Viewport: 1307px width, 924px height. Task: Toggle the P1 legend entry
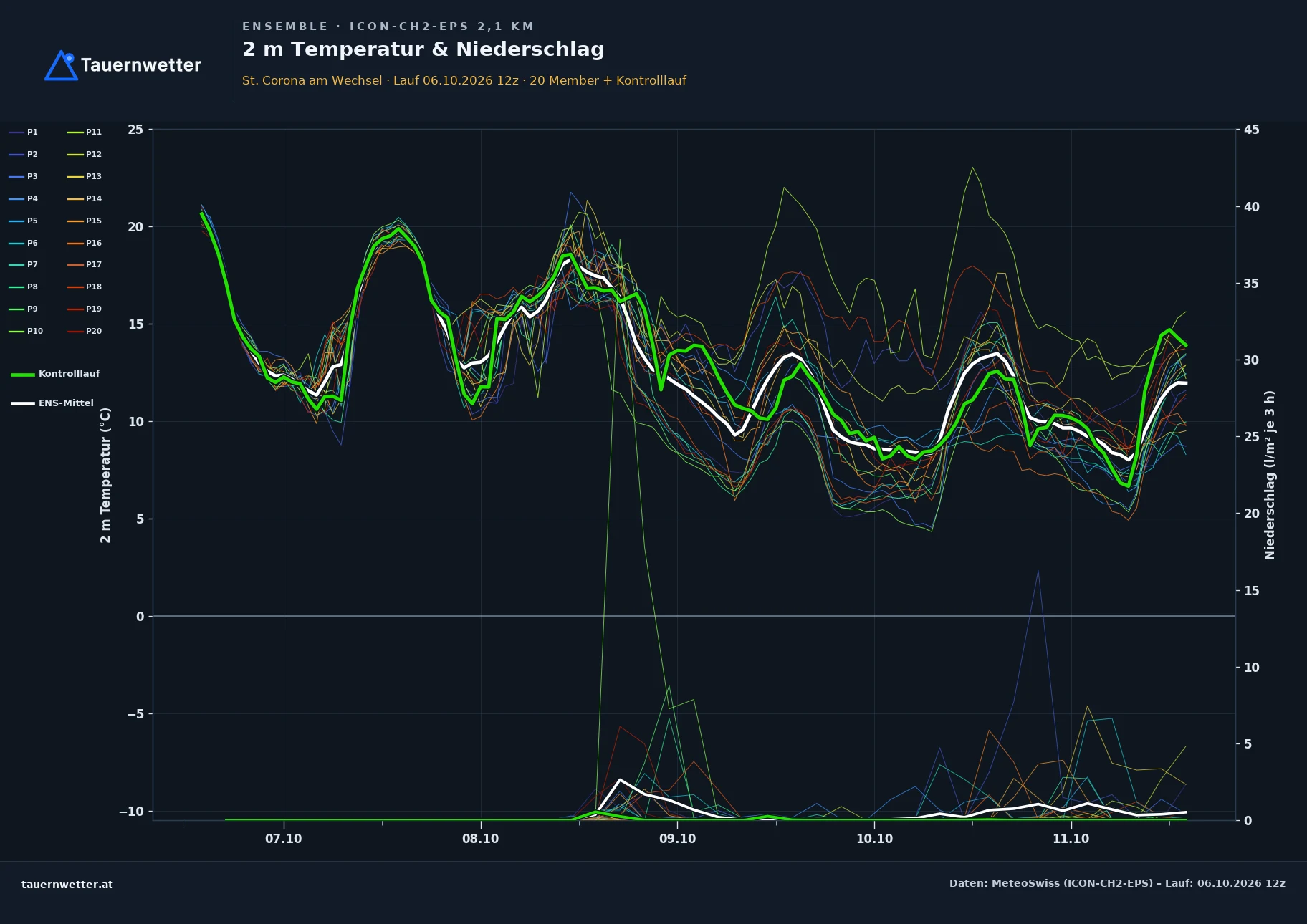[x=24, y=132]
